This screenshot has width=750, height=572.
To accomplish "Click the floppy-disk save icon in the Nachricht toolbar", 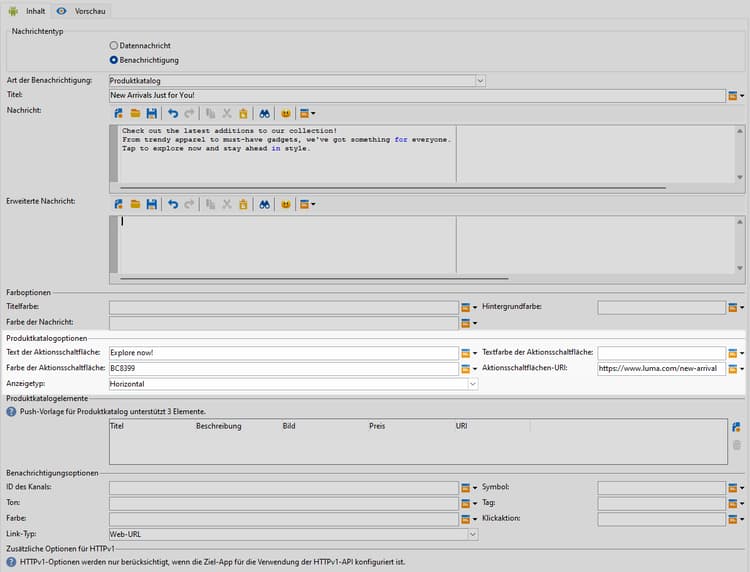I will 152,113.
